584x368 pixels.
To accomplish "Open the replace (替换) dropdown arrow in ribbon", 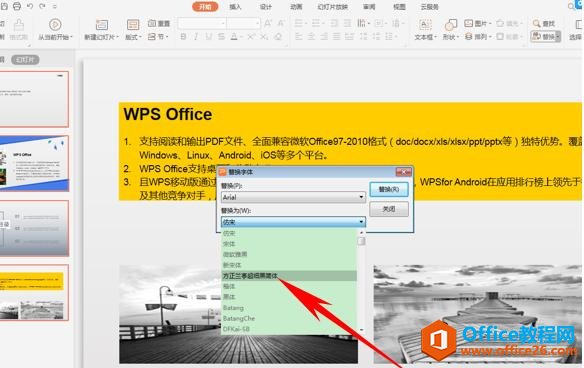I will tap(558, 37).
